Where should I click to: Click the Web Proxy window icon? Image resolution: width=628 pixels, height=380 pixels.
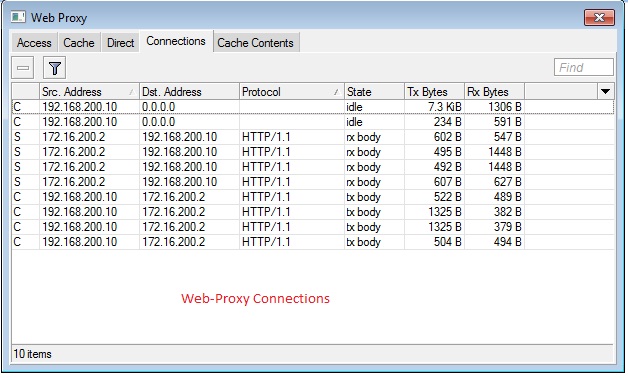click(18, 17)
